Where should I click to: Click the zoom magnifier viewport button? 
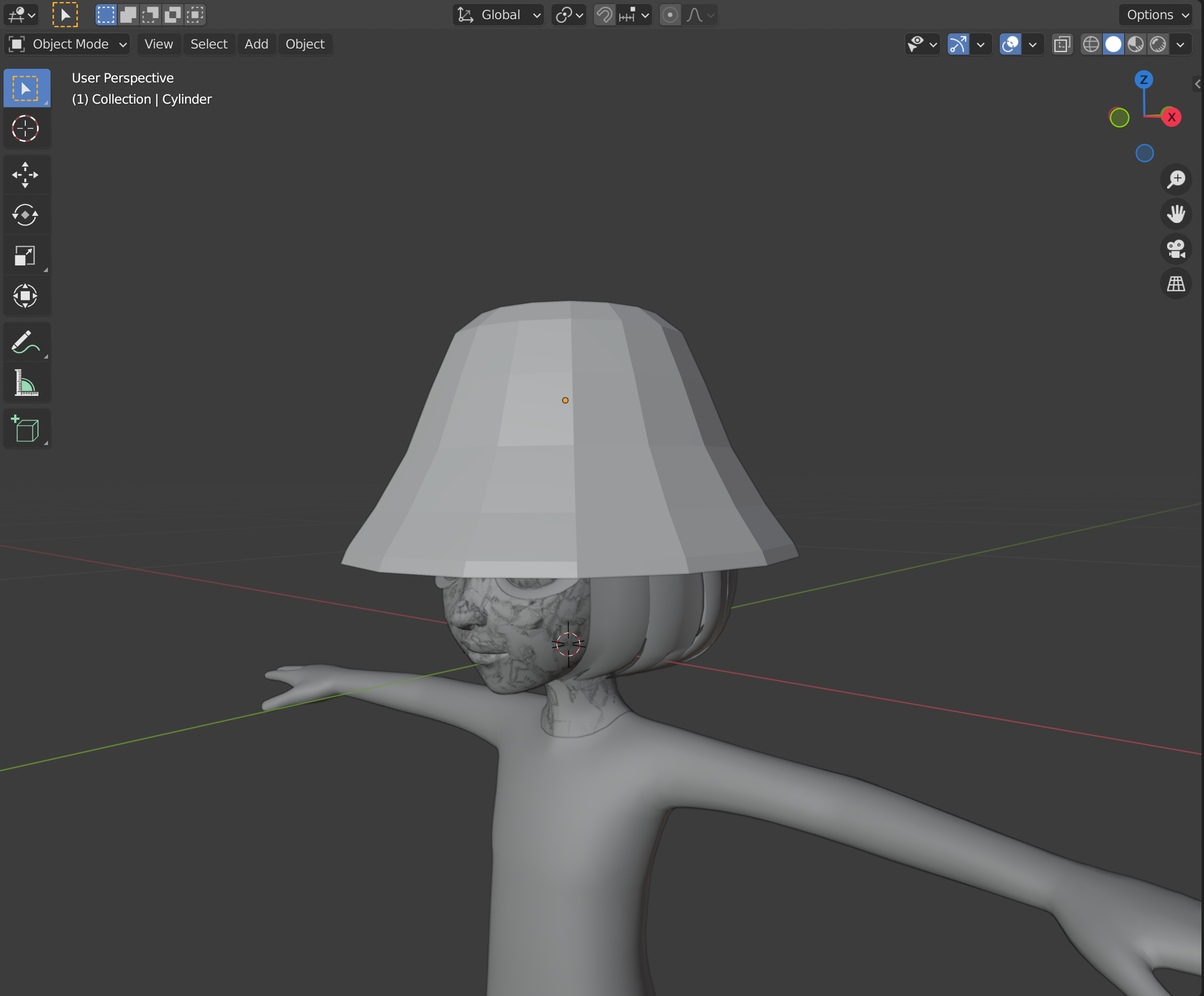1176,179
